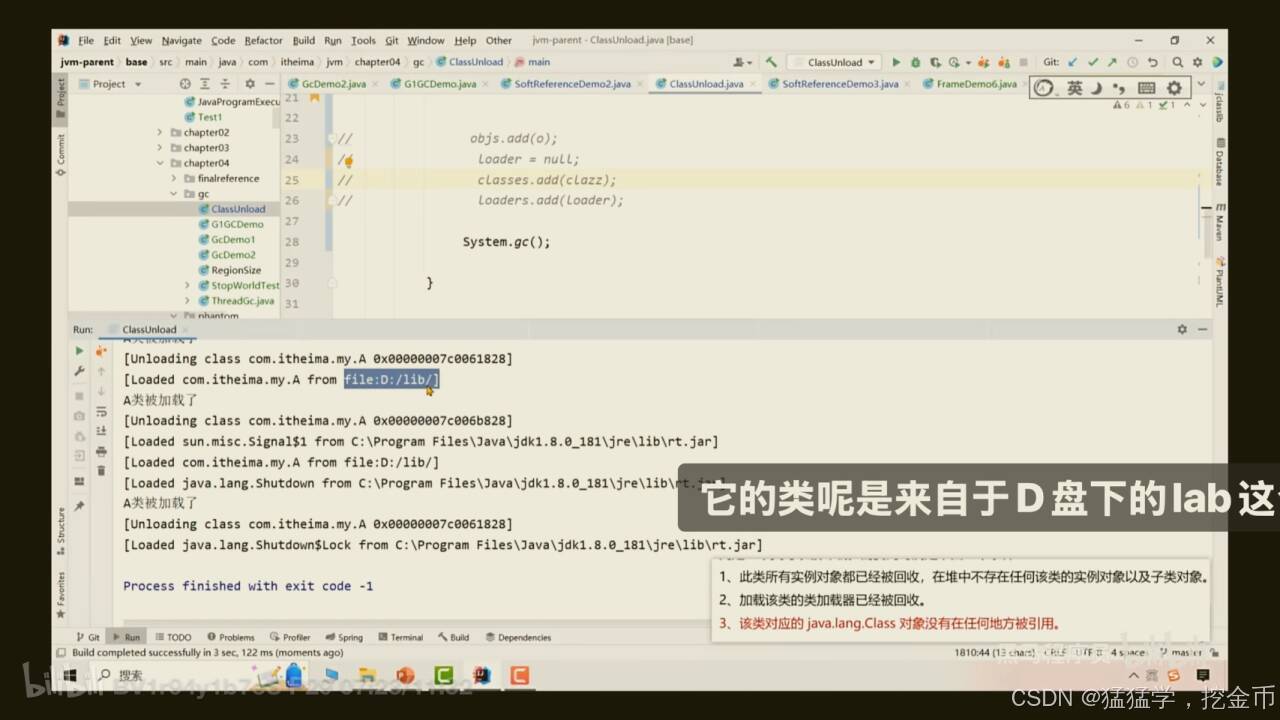The width and height of the screenshot is (1280, 720).
Task: Open the TODO tool window
Action: pos(173,637)
